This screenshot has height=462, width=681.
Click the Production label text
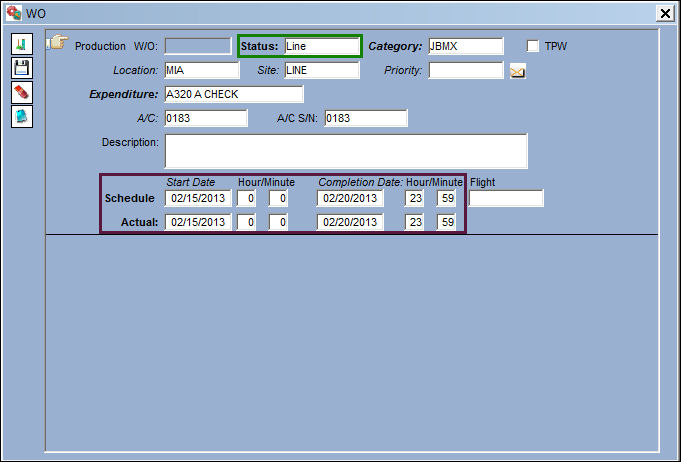pyautogui.click(x=100, y=46)
